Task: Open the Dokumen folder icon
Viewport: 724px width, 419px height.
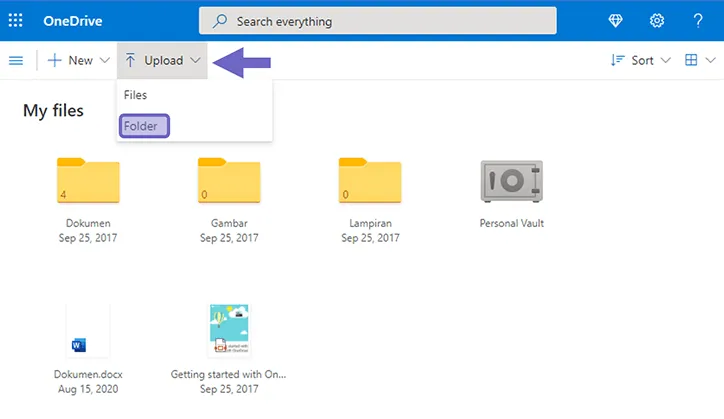Action: pos(88,180)
